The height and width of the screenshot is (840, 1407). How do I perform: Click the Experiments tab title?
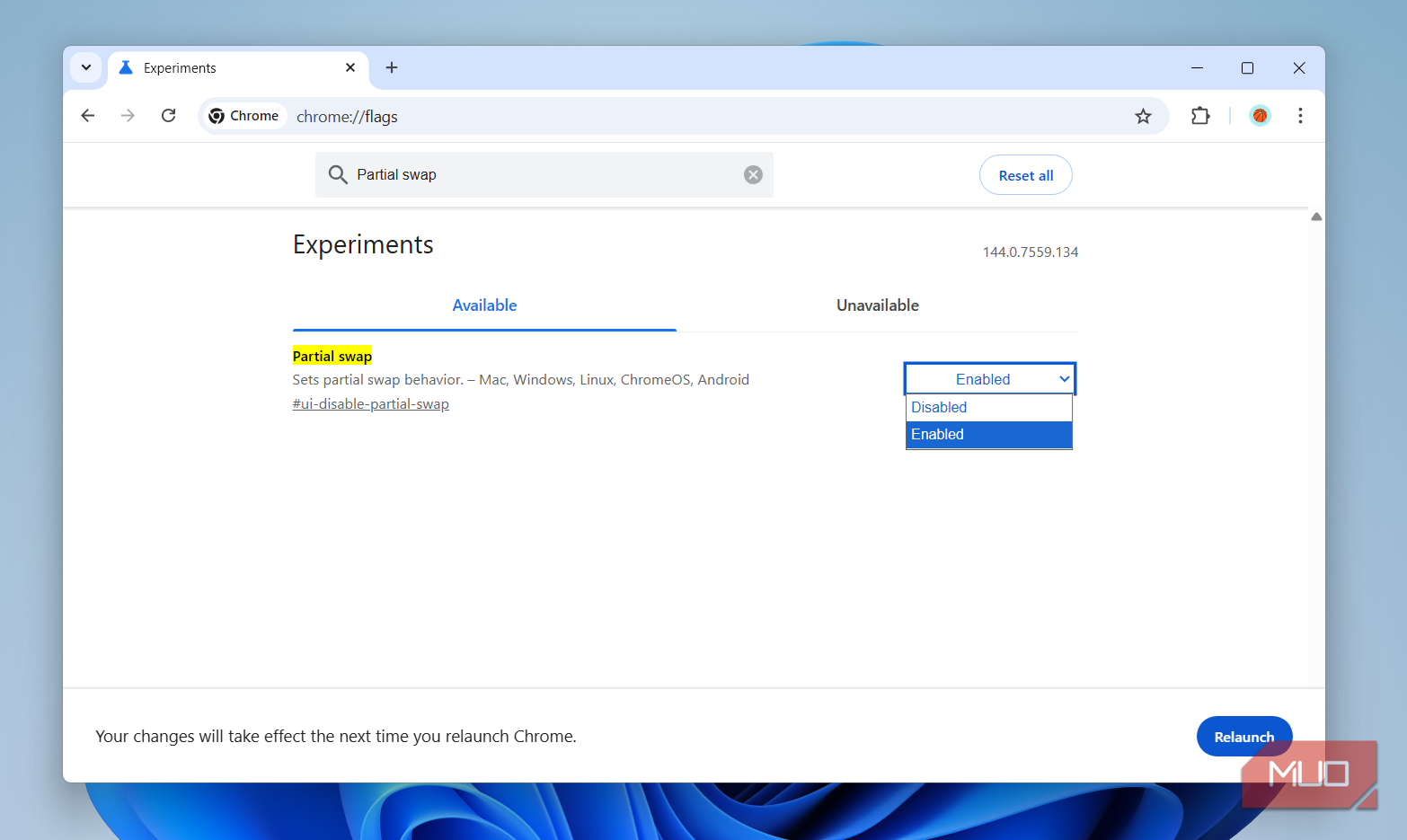[180, 68]
